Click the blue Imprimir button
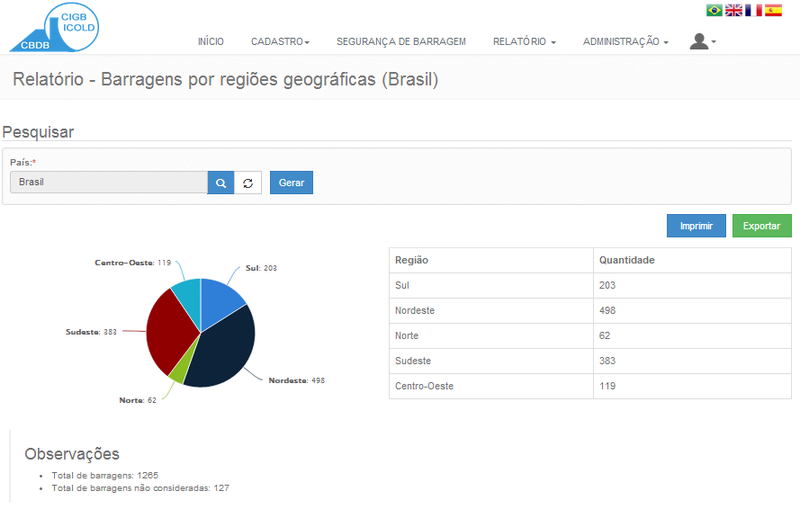 [x=696, y=226]
